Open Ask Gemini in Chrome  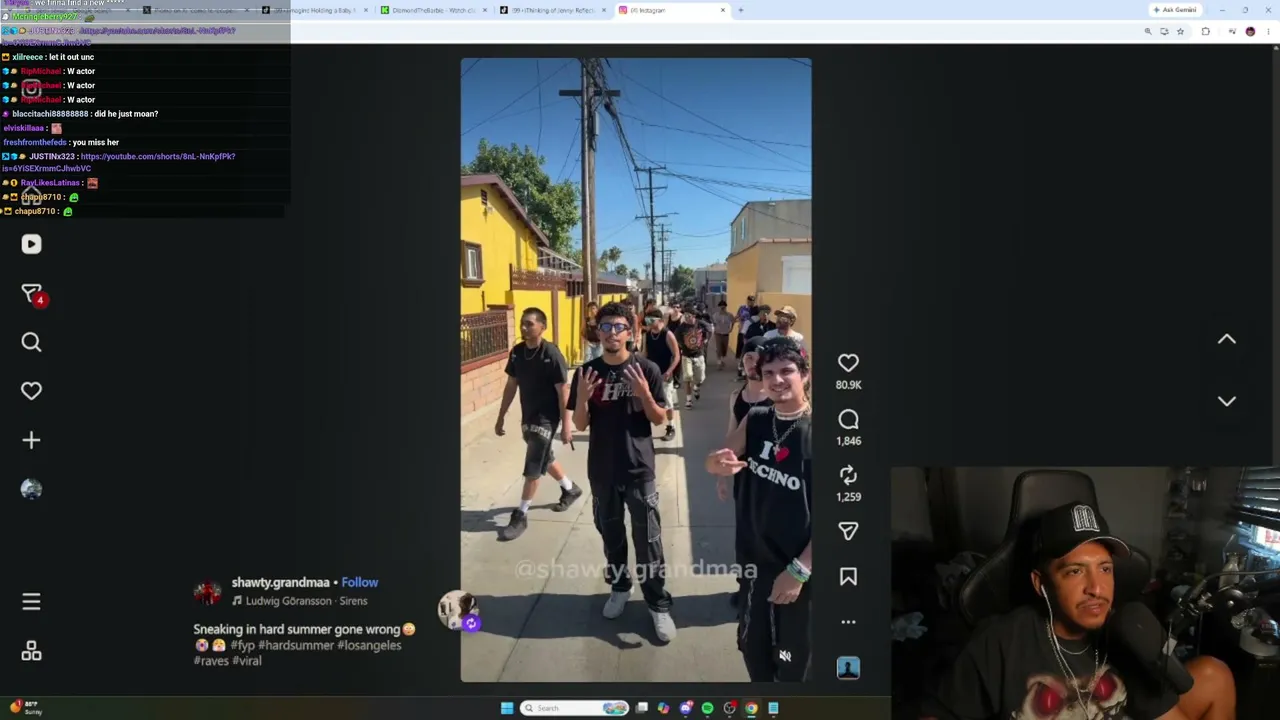pos(1175,10)
